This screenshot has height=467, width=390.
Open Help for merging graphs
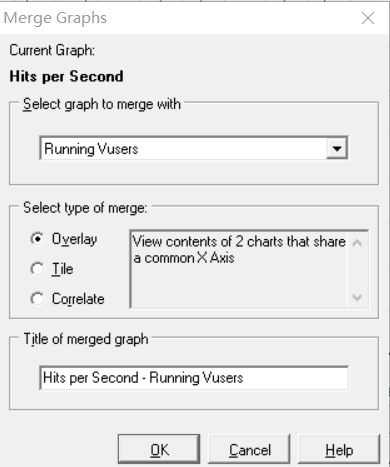tap(339, 449)
